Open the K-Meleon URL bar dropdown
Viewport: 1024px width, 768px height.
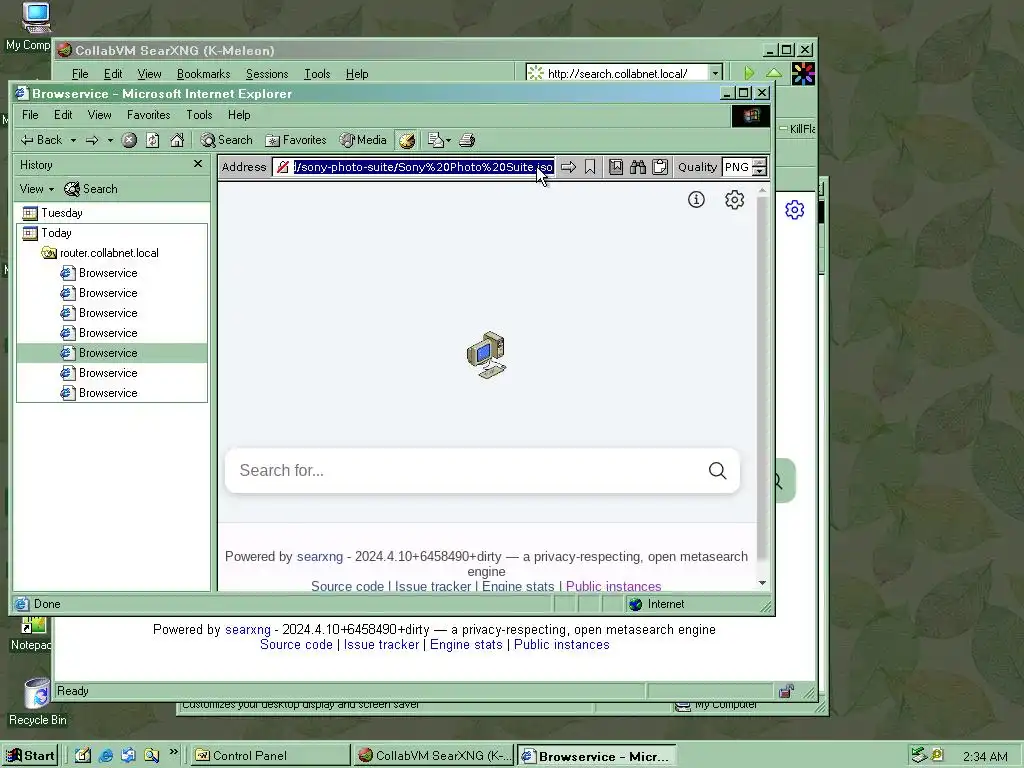tap(716, 73)
